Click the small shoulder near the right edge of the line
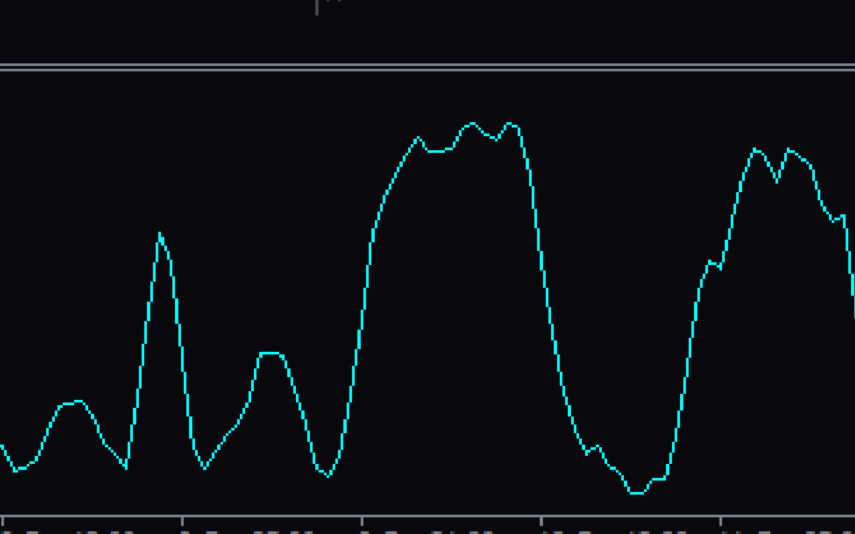Screen dimensions: 855x534 click(838, 218)
